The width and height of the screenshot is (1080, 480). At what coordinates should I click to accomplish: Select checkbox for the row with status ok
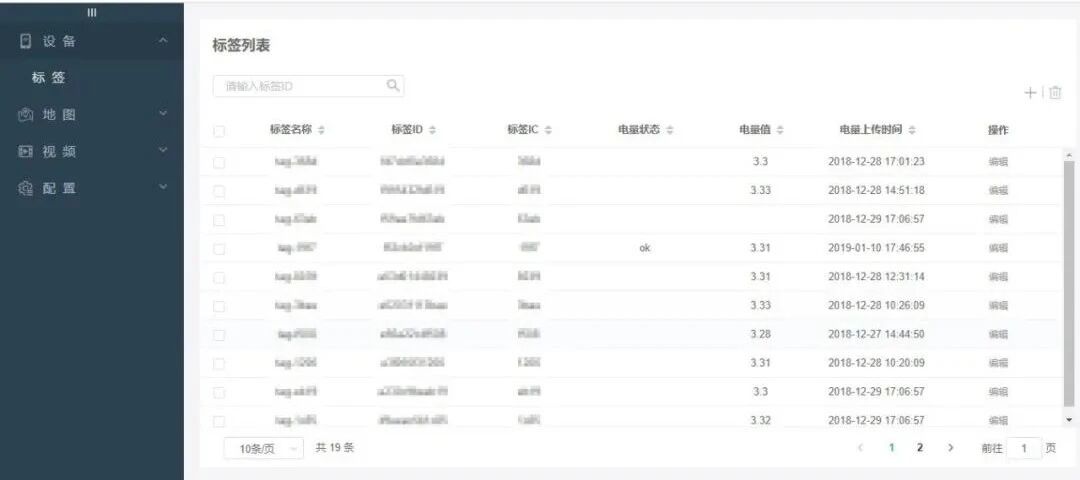[219, 249]
